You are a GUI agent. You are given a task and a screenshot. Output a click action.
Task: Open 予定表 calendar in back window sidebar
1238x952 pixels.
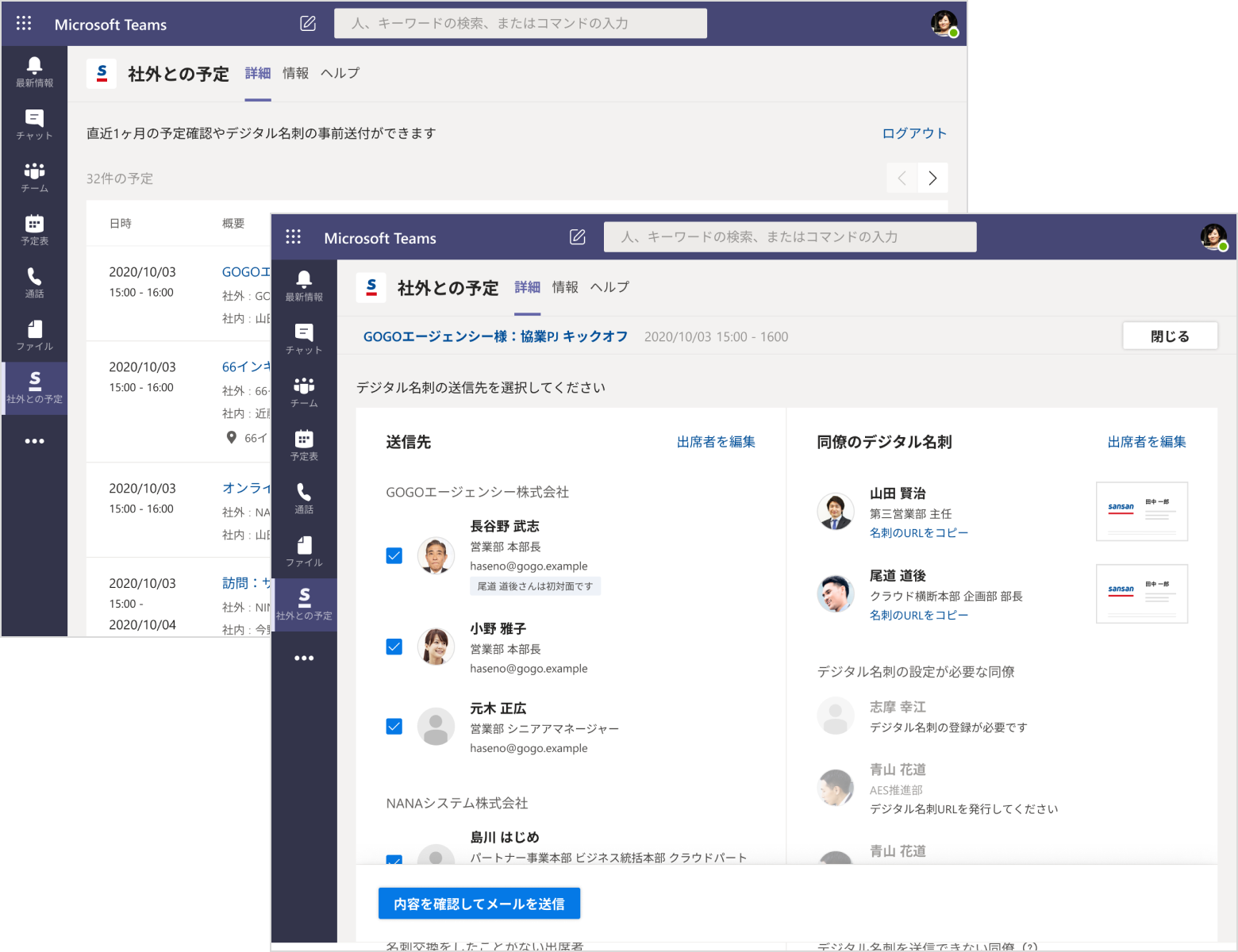coord(34,231)
